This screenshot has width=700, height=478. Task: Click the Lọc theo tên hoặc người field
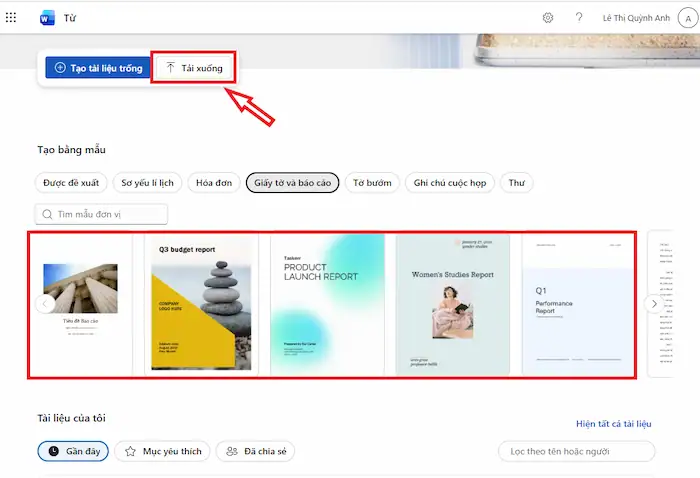(x=576, y=451)
